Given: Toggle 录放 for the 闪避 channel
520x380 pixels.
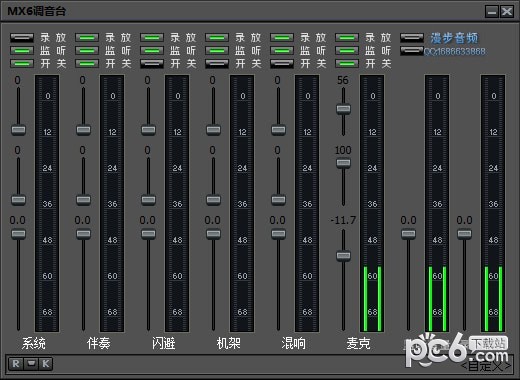Looking at the screenshot, I should [152, 38].
